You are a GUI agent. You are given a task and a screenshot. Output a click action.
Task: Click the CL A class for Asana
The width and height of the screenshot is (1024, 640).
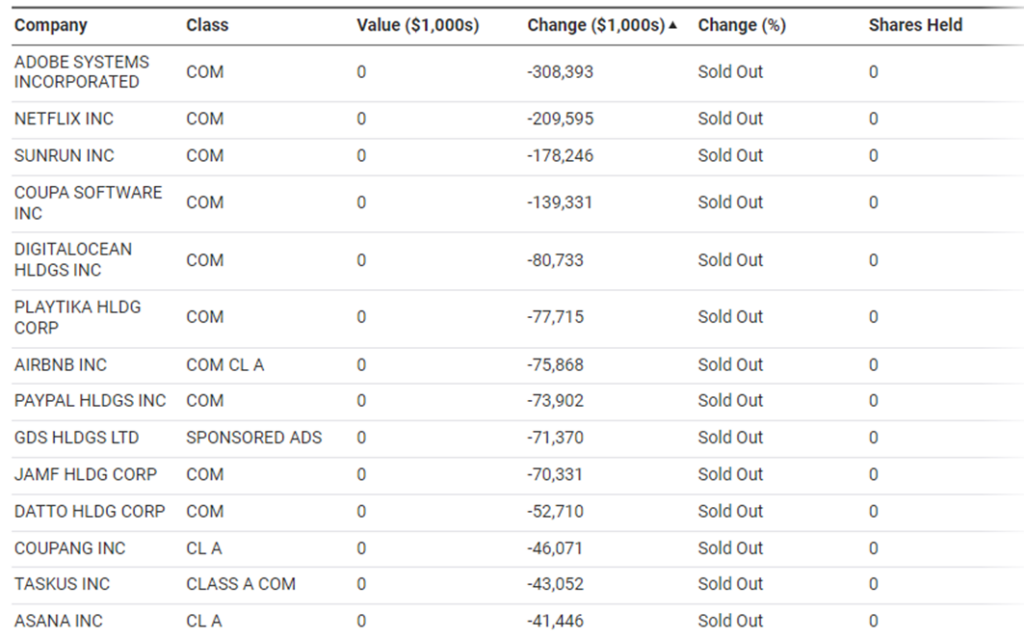(x=204, y=620)
